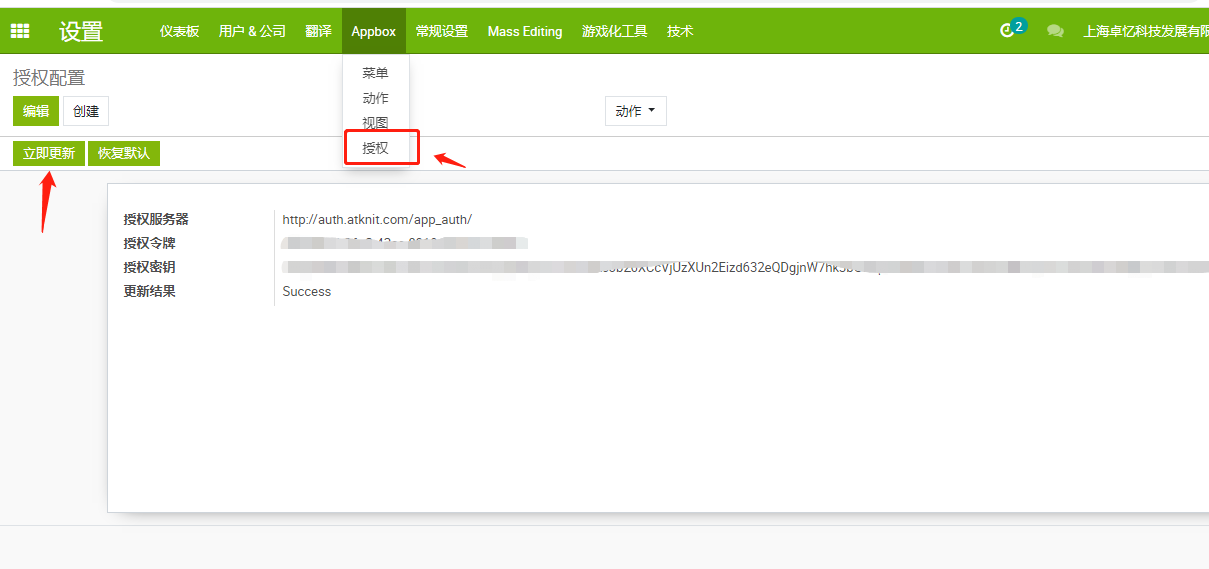Open the conversations chat bubble icon
The height and width of the screenshot is (569, 1209).
(x=1055, y=31)
